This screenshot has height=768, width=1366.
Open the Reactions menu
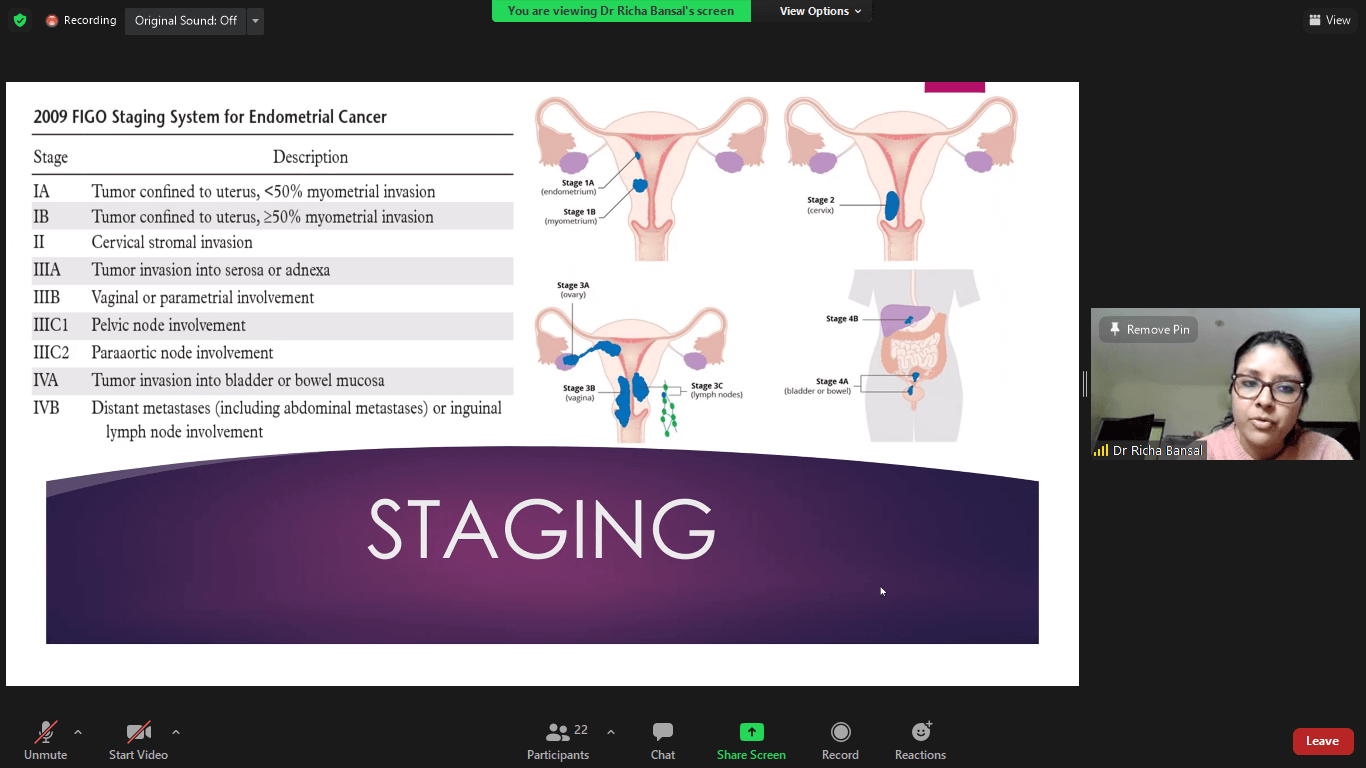coord(920,741)
